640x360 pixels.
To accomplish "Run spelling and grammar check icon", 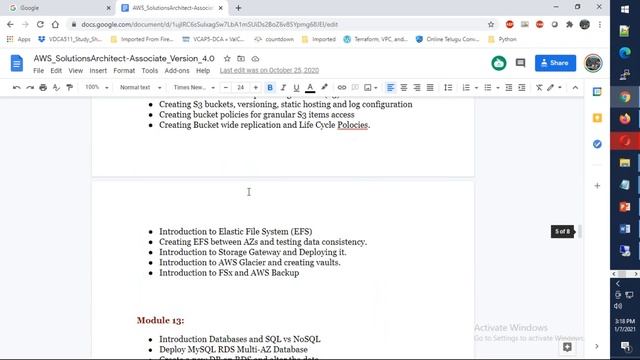I will click(56, 87).
